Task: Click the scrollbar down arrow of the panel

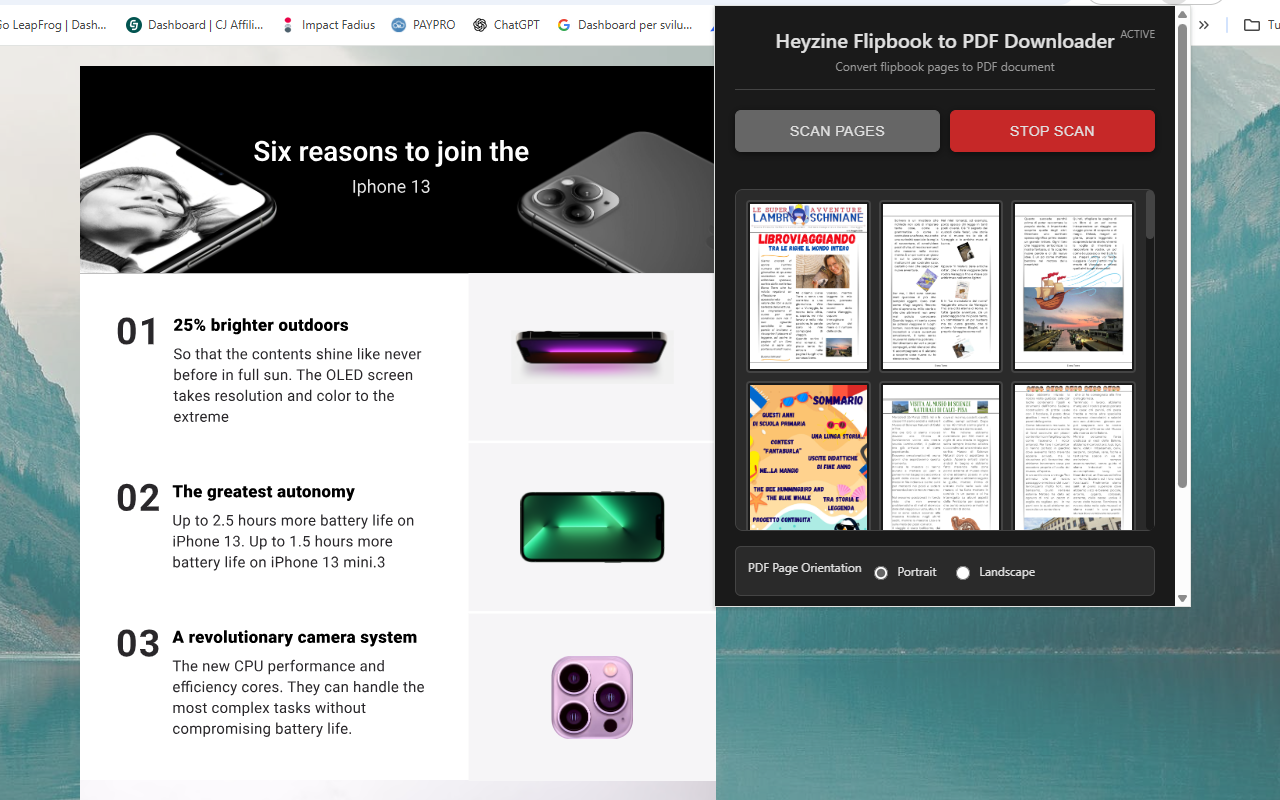Action: [x=1182, y=598]
